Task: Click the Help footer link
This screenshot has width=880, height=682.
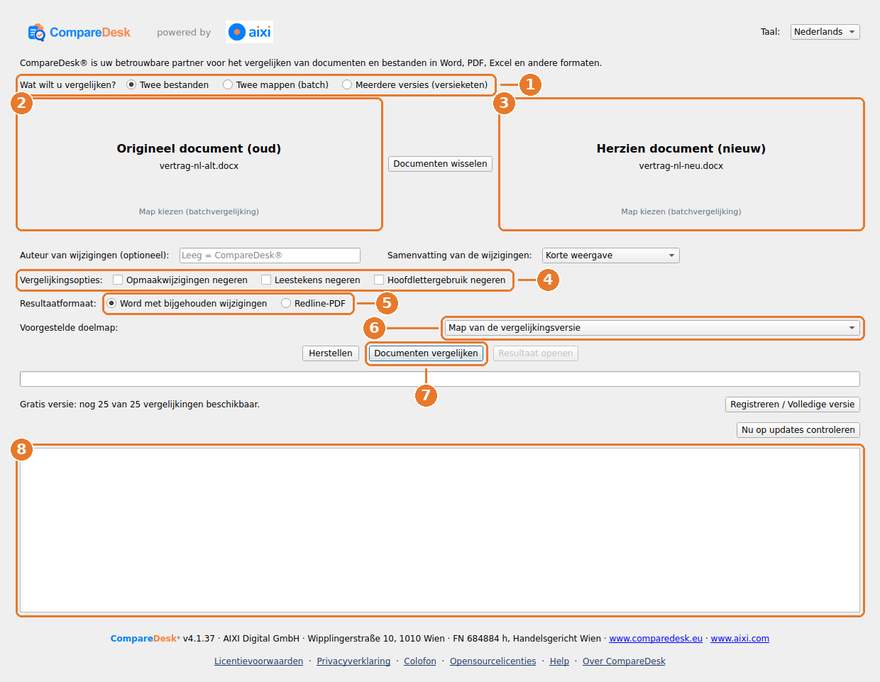Action: [559, 661]
